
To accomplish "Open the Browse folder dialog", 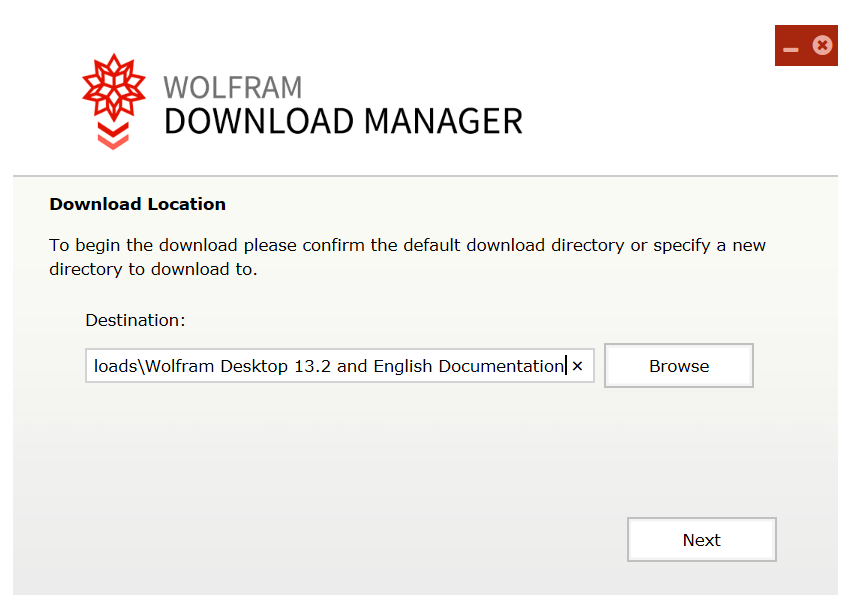I will (x=678, y=366).
